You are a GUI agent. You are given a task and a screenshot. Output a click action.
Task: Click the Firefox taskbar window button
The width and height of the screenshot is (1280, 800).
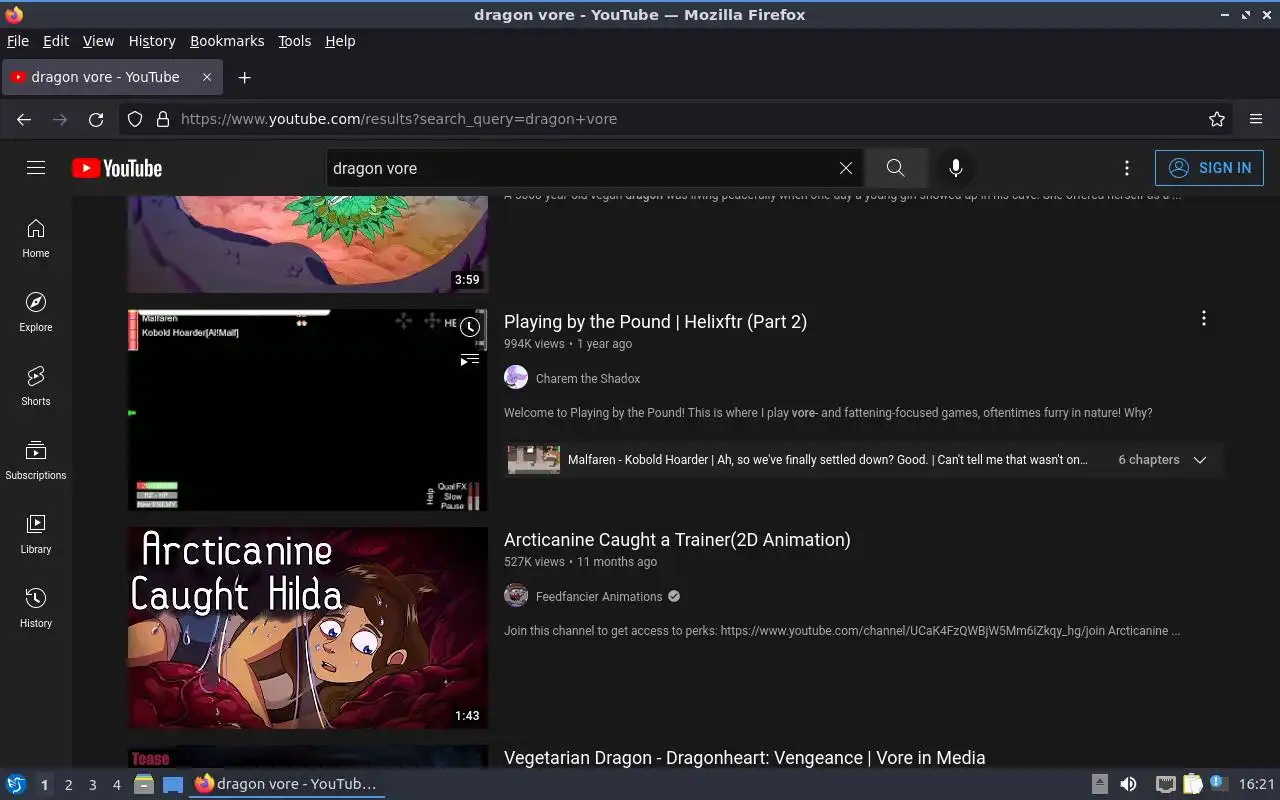pos(287,785)
